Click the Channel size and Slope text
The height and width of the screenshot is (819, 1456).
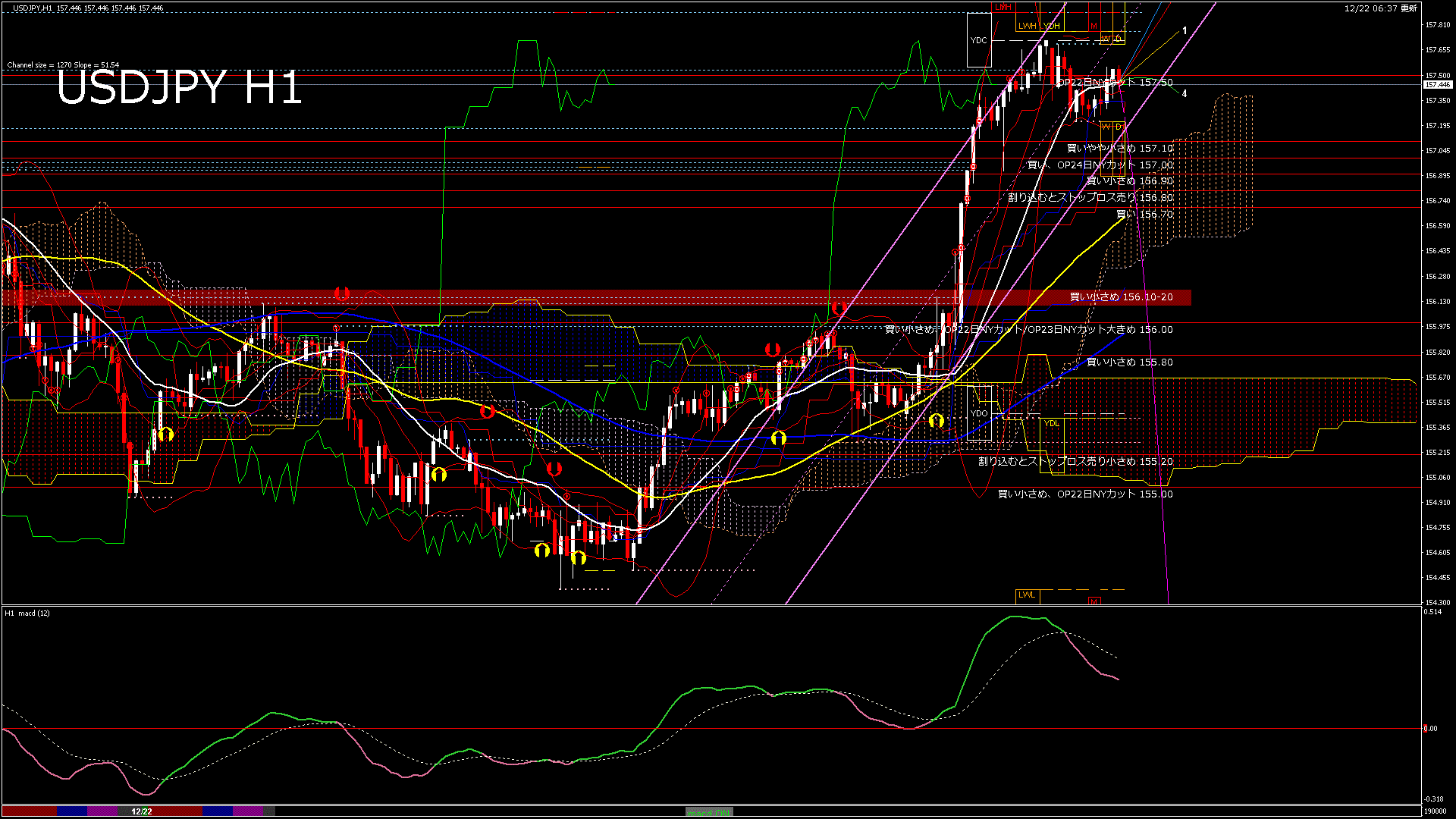coord(63,65)
